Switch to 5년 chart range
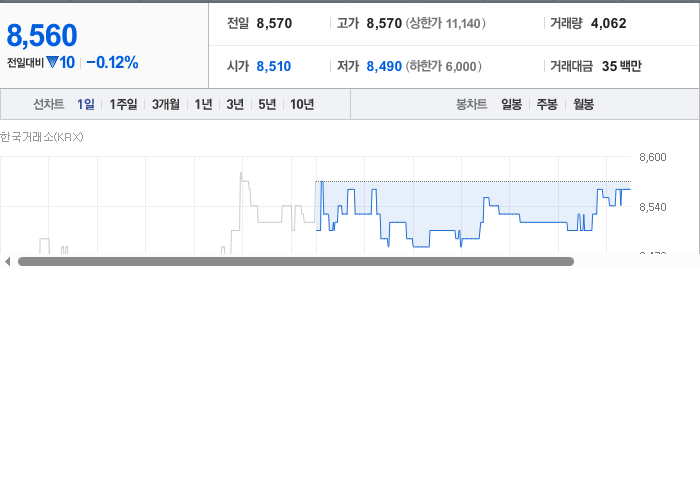700x490 pixels. 267,104
